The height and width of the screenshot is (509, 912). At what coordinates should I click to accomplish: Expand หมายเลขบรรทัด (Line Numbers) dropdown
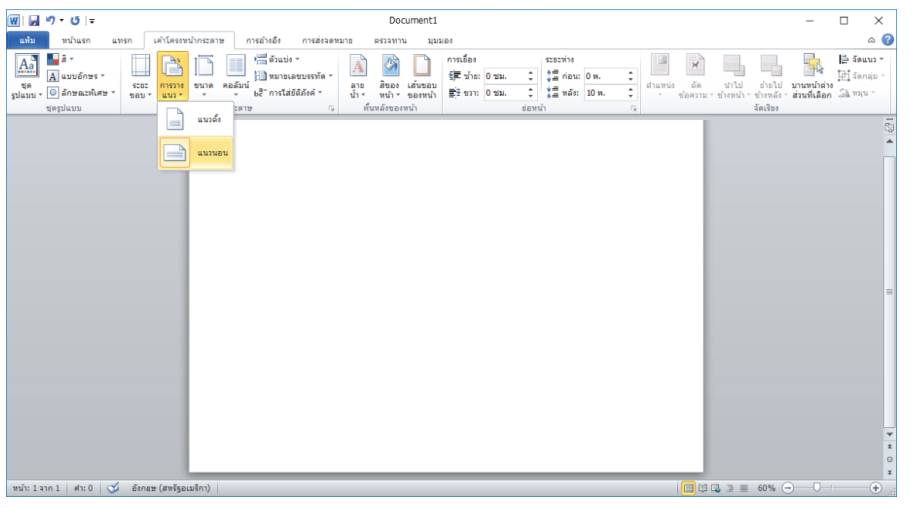pyautogui.click(x=294, y=76)
